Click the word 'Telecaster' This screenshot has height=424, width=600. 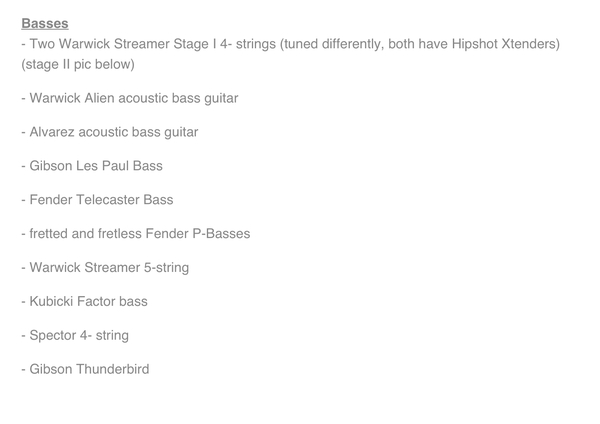click(x=108, y=200)
